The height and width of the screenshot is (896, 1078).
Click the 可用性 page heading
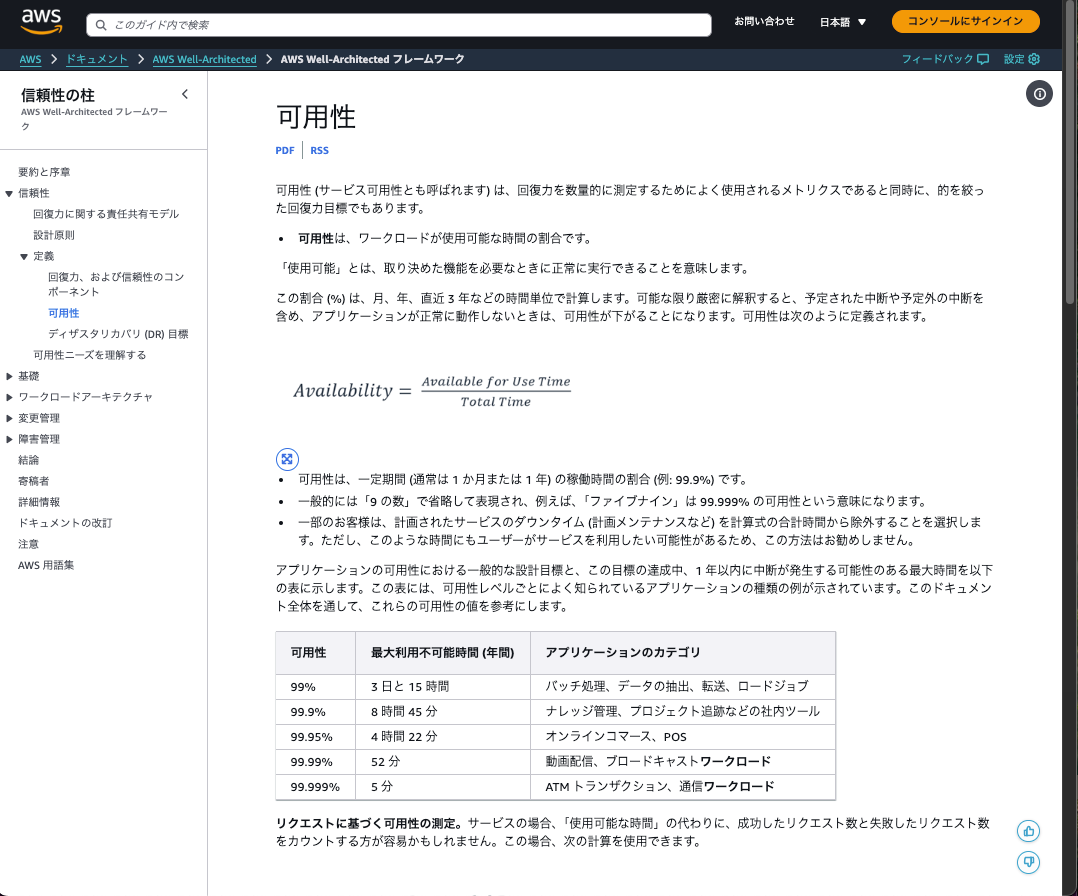click(x=316, y=117)
